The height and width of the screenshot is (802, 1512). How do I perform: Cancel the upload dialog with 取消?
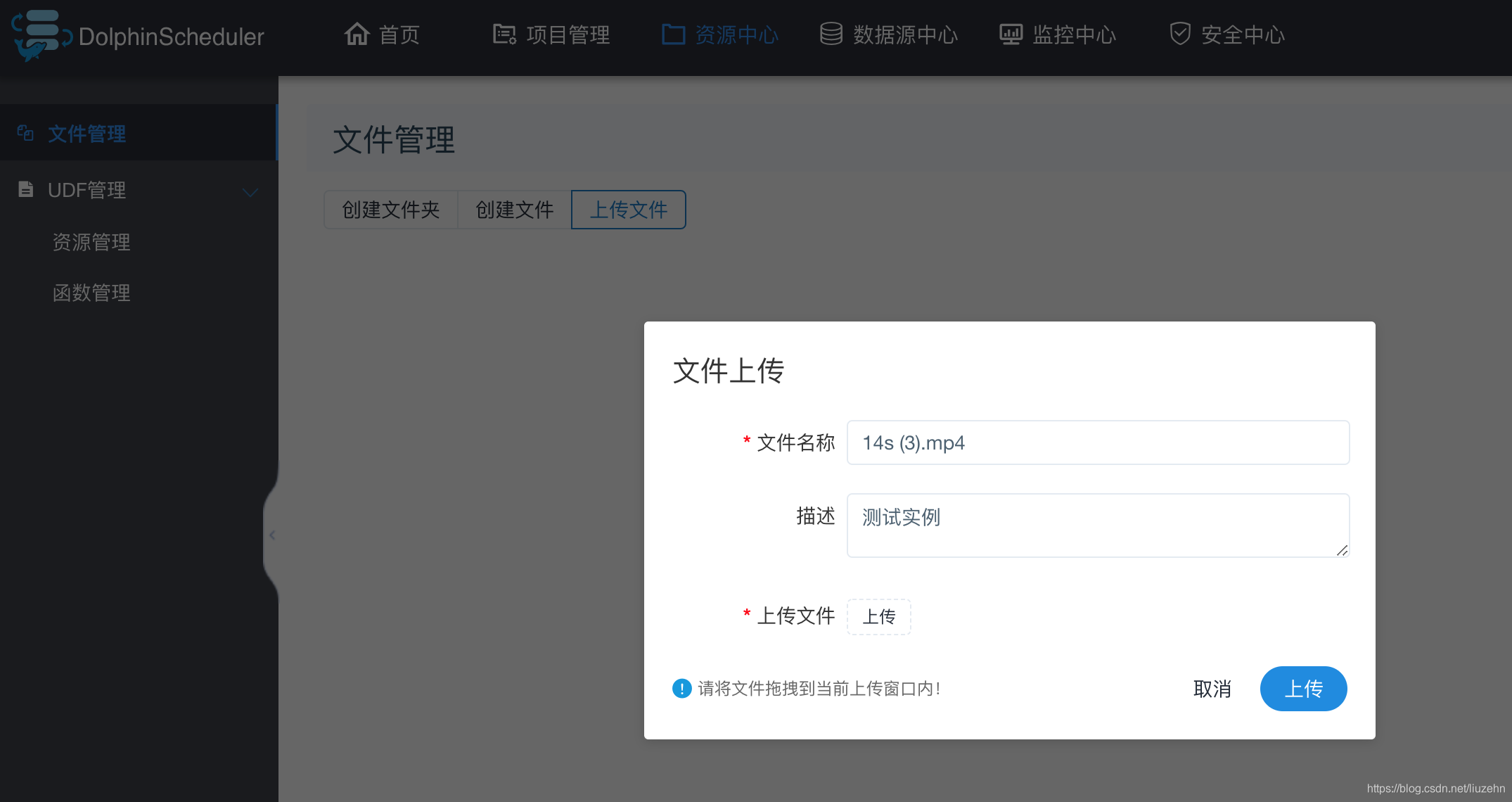pyautogui.click(x=1212, y=689)
